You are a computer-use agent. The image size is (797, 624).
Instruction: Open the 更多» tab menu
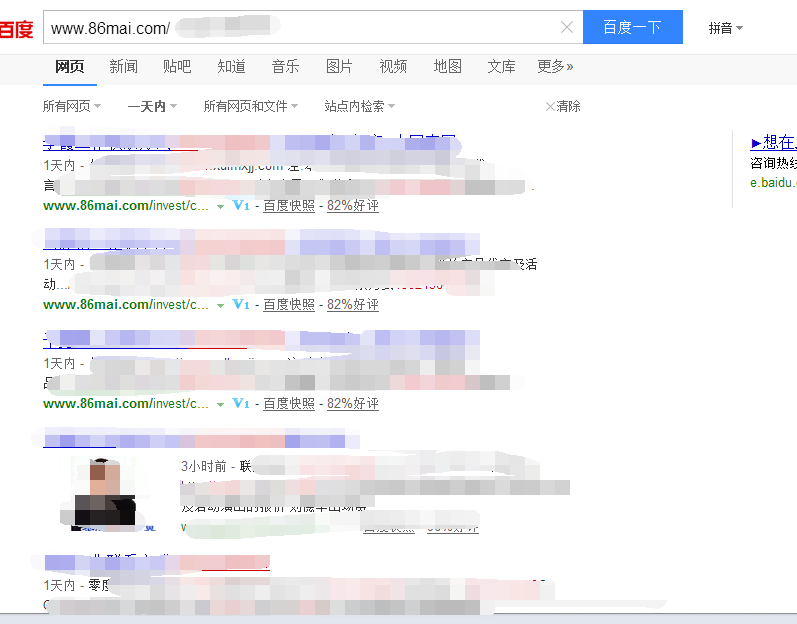click(555, 67)
